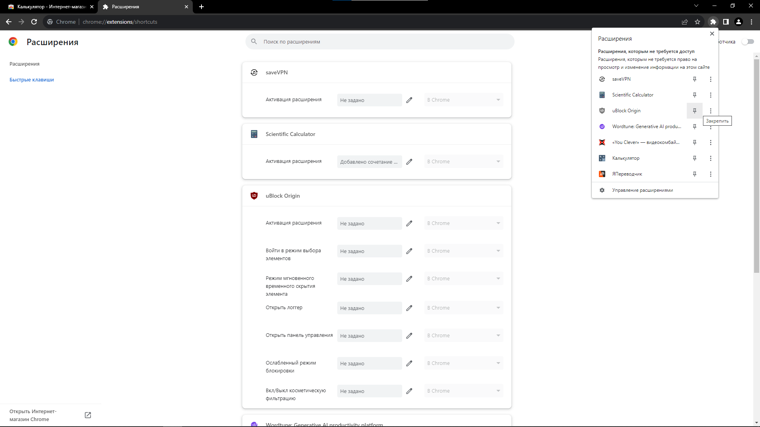This screenshot has height=427, width=760.
Task: Open Расширения section in sidebar
Action: pos(24,64)
